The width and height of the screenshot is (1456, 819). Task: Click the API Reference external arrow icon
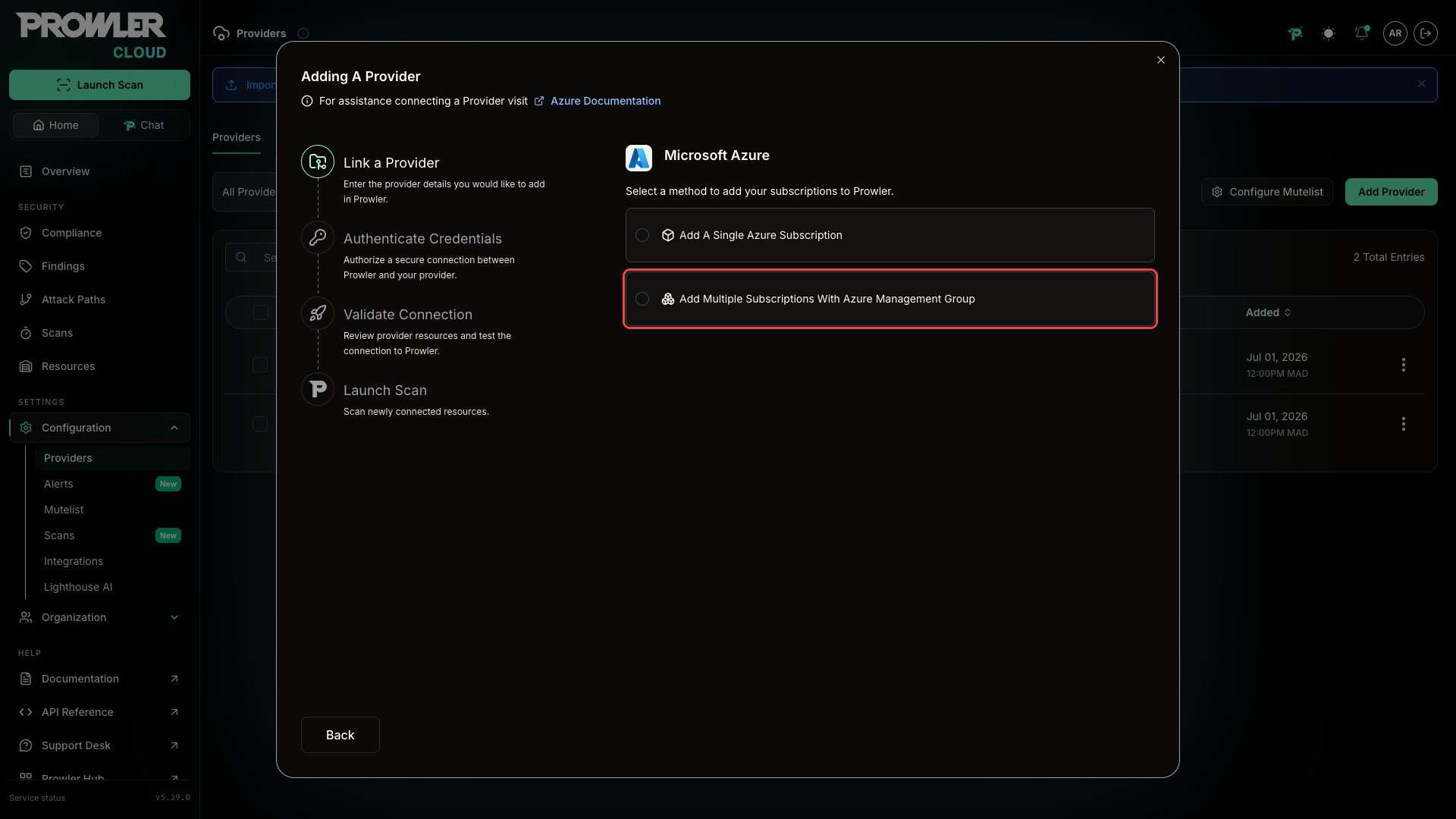[174, 712]
